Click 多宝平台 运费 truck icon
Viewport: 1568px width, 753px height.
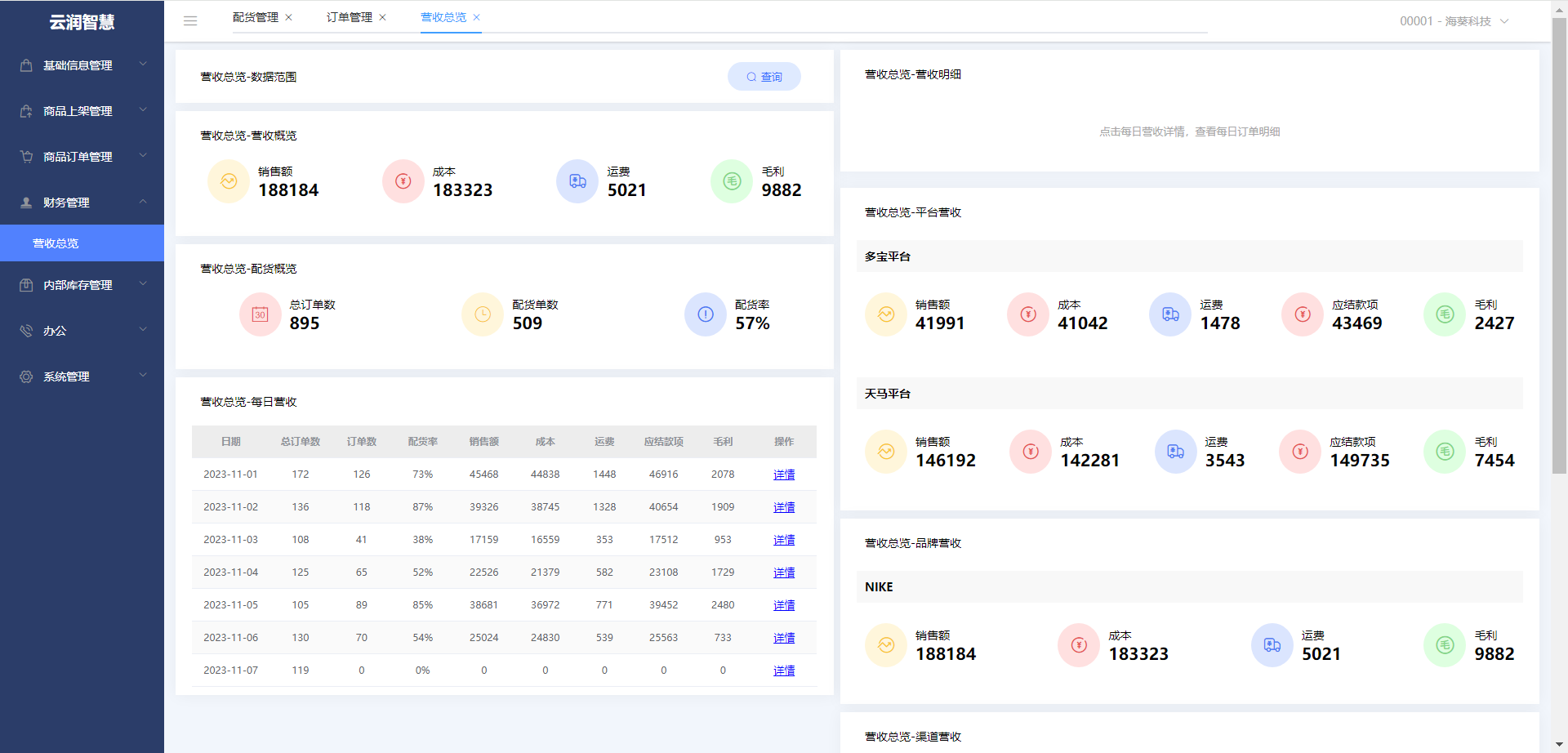tap(1170, 314)
